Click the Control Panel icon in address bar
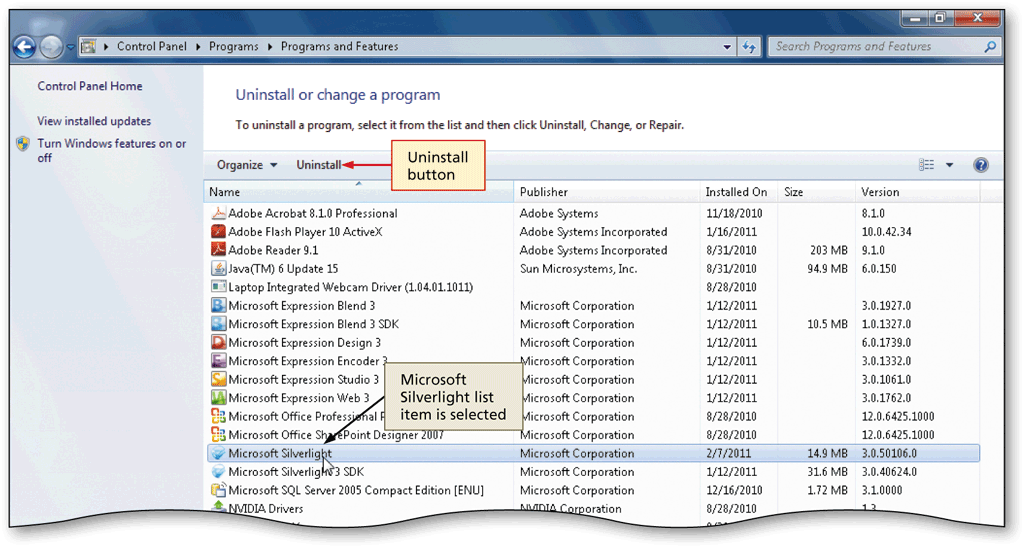Viewport: 1024px width, 547px height. click(x=89, y=46)
